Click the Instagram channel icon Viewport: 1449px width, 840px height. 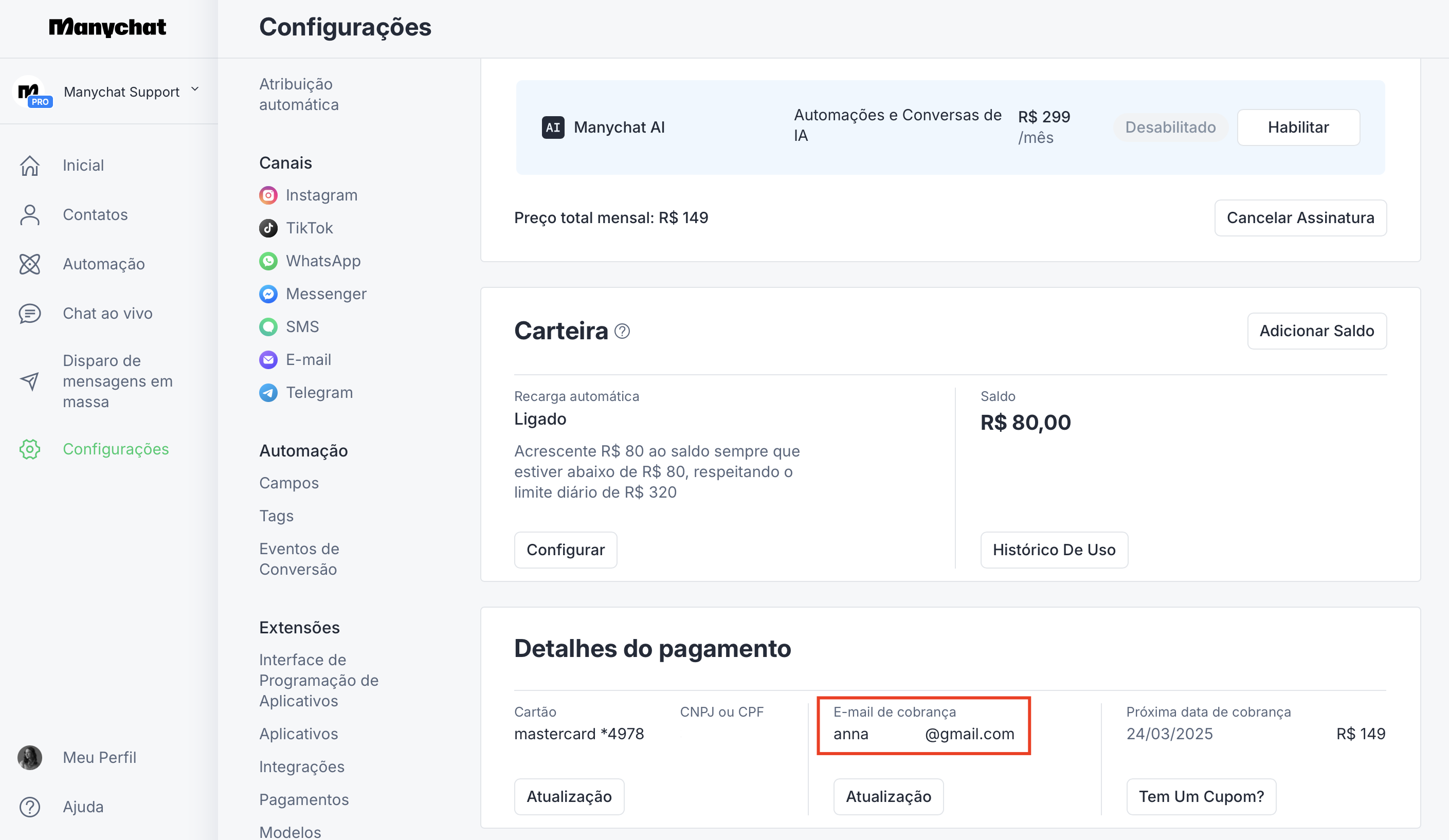(268, 195)
